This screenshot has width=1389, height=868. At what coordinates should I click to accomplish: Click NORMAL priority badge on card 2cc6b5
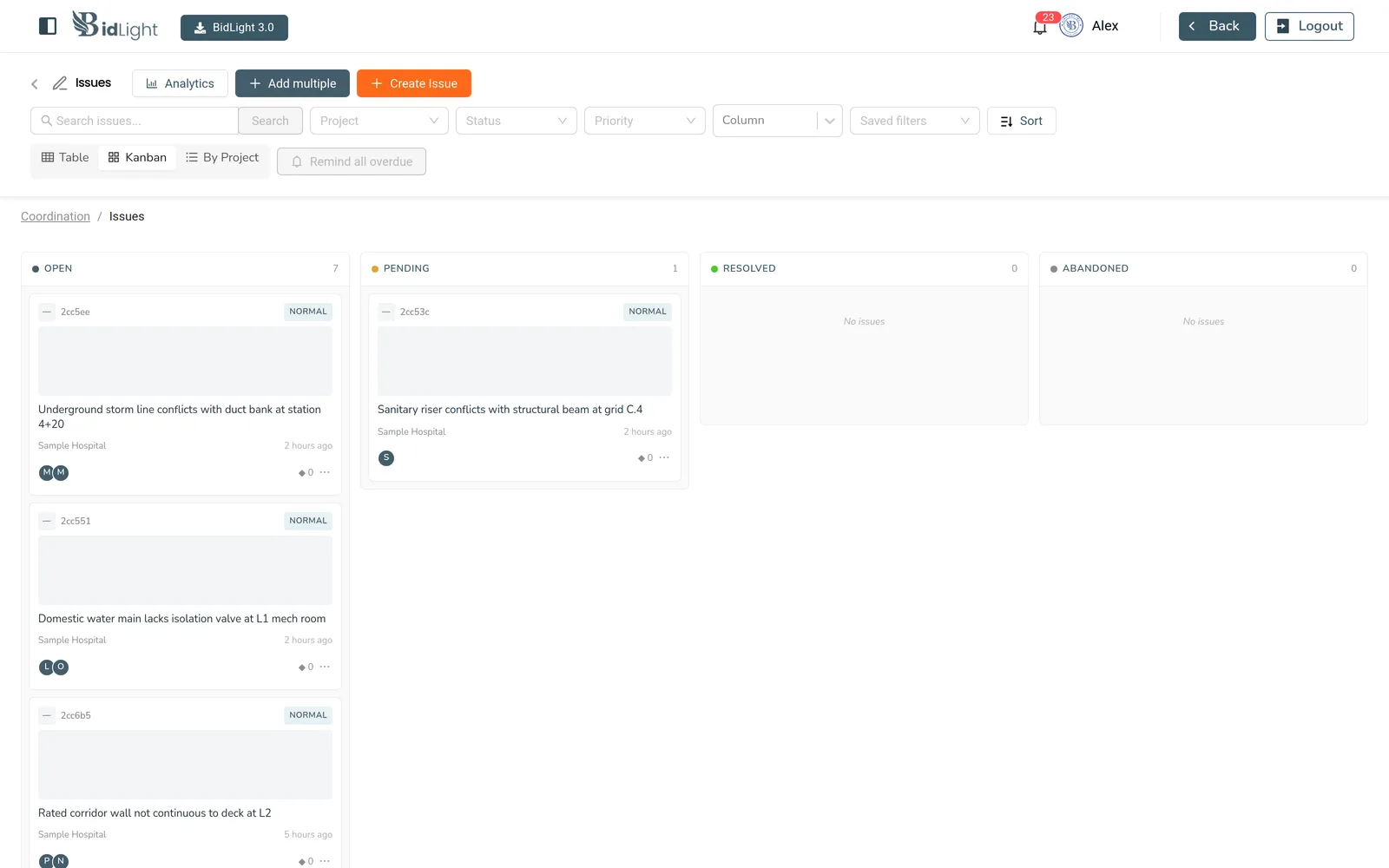click(308, 715)
